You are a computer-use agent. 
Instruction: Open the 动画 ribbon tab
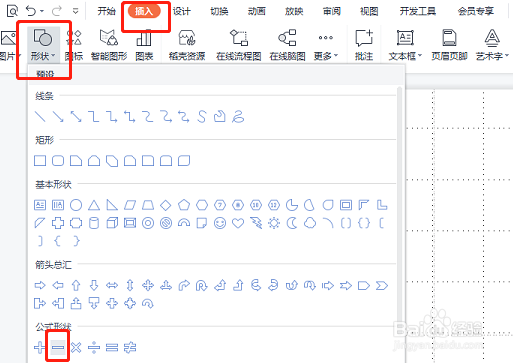(257, 11)
